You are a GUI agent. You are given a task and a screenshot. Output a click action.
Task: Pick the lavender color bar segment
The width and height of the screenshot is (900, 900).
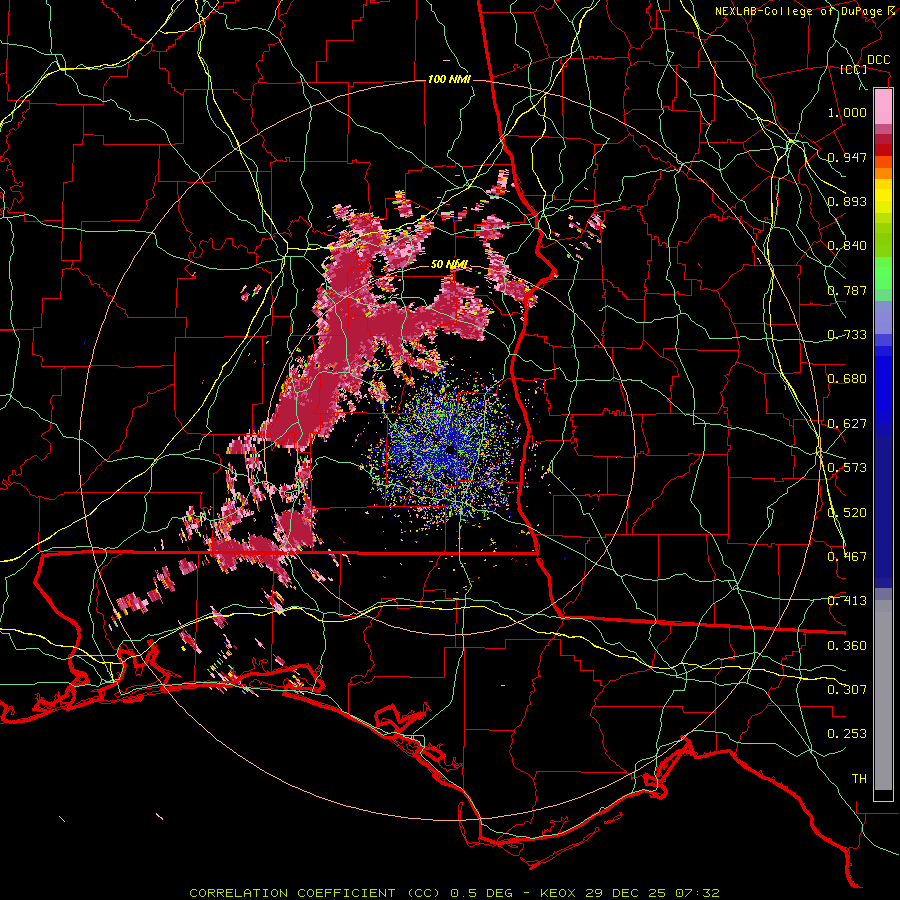coord(883,317)
